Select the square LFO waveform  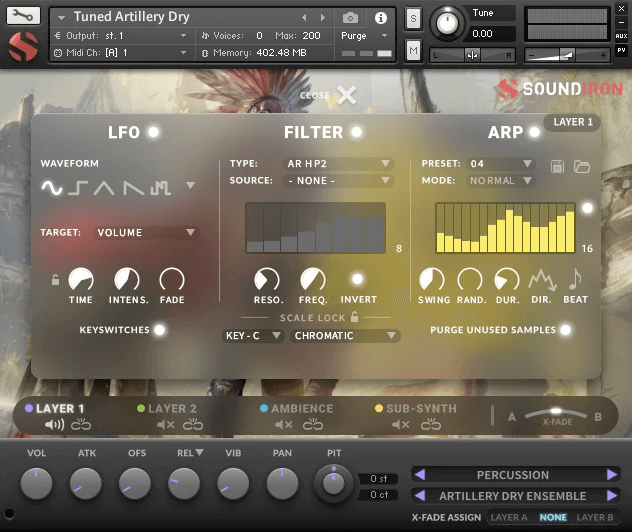click(x=78, y=188)
